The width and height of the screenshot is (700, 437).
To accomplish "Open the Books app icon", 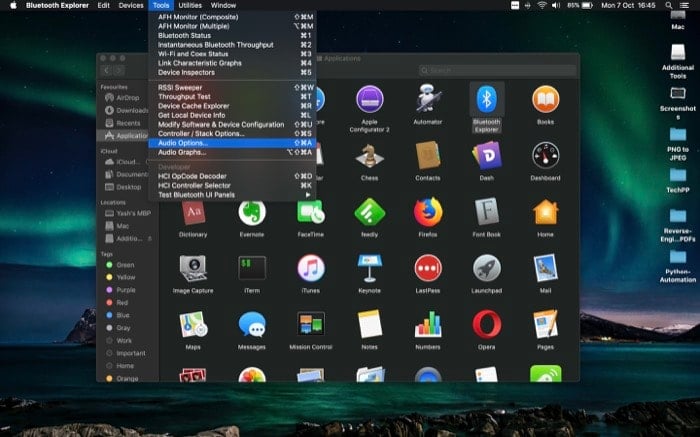I will click(x=545, y=99).
